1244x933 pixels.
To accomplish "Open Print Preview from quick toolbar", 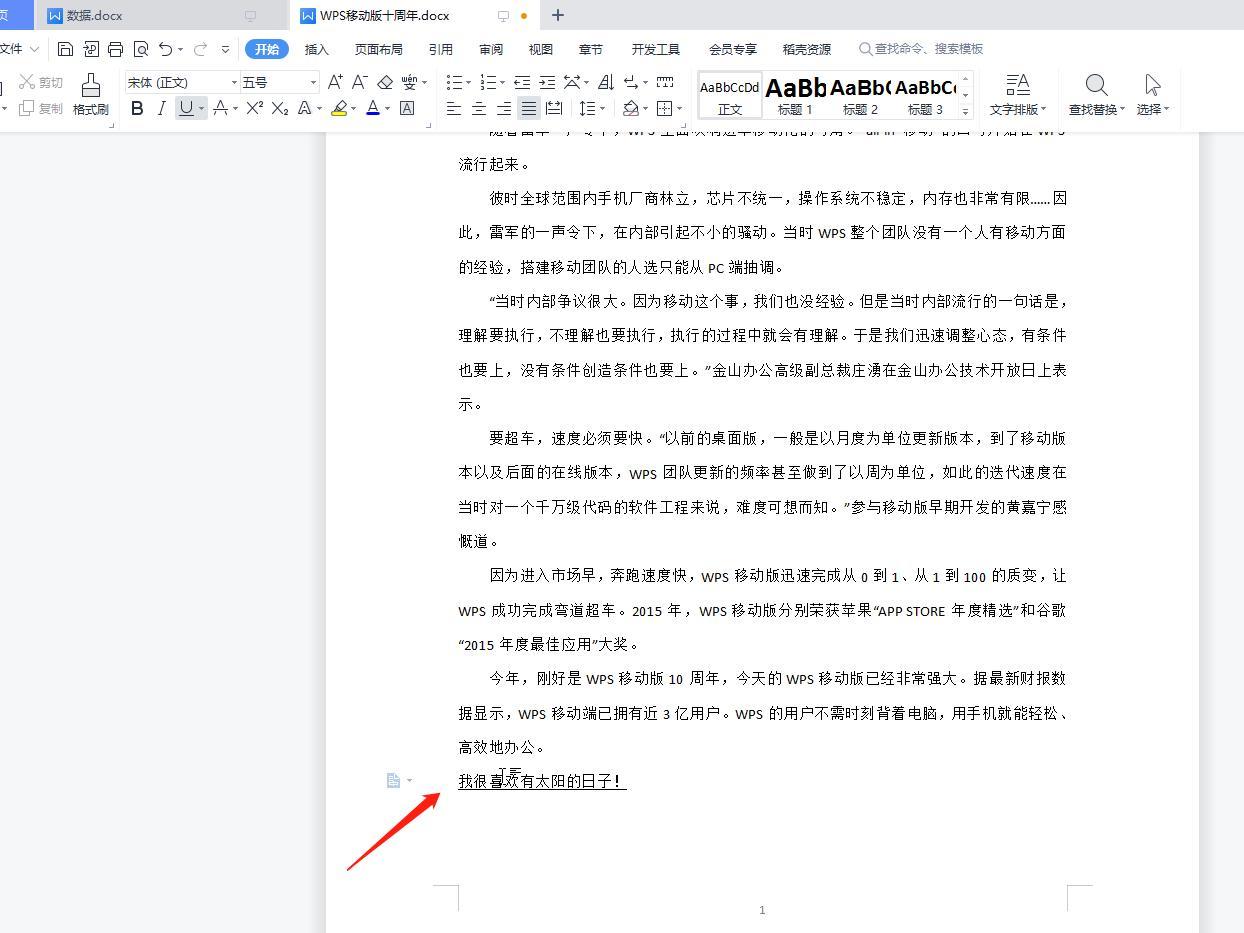I will [x=140, y=49].
